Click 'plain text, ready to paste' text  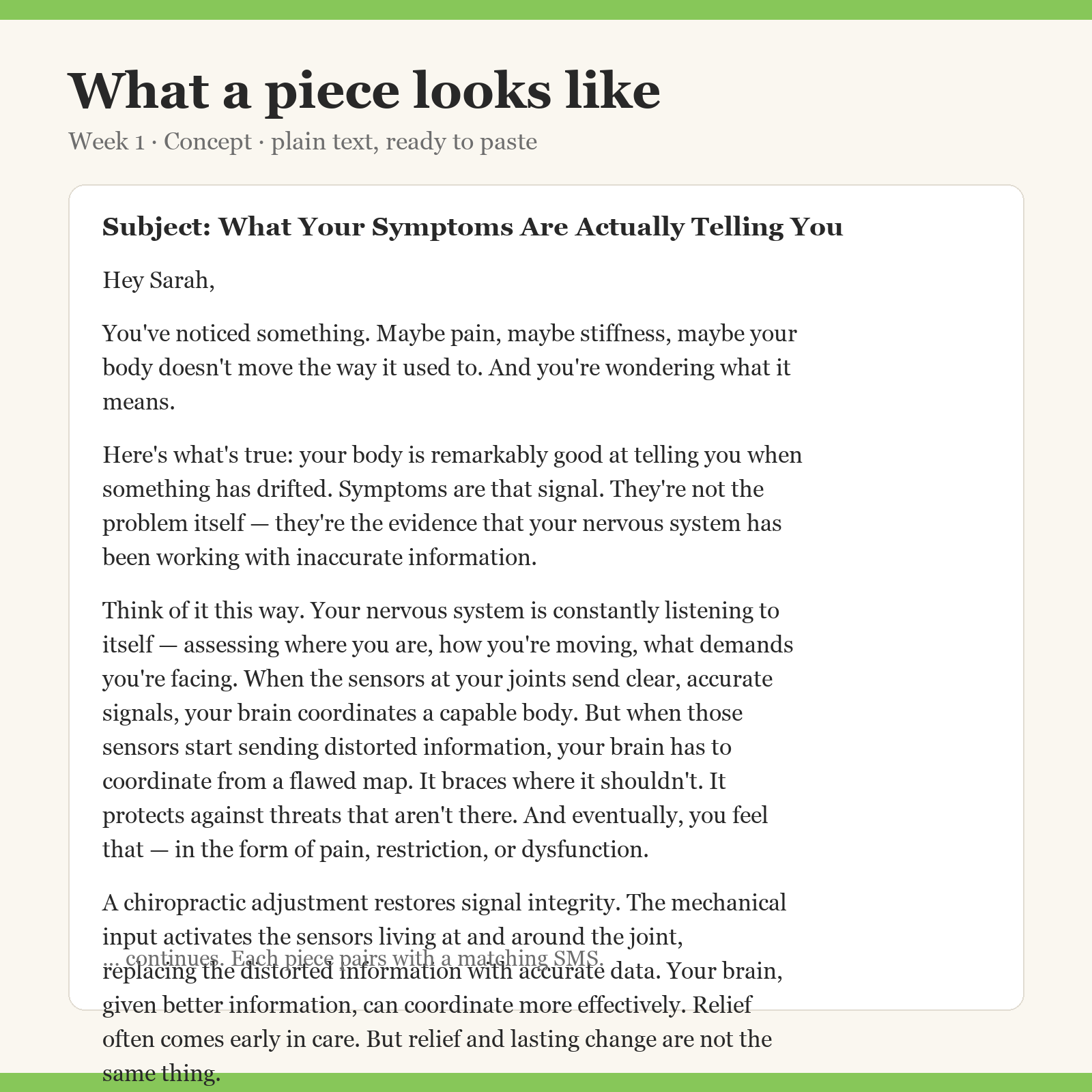tap(404, 141)
